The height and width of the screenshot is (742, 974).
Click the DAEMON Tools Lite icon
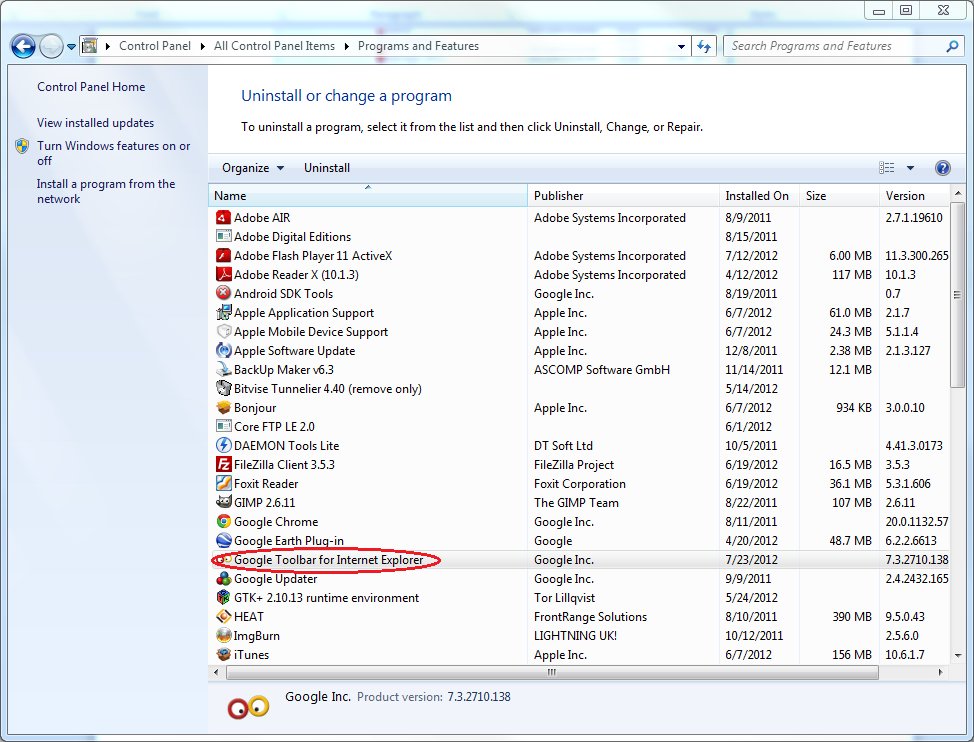pos(224,446)
